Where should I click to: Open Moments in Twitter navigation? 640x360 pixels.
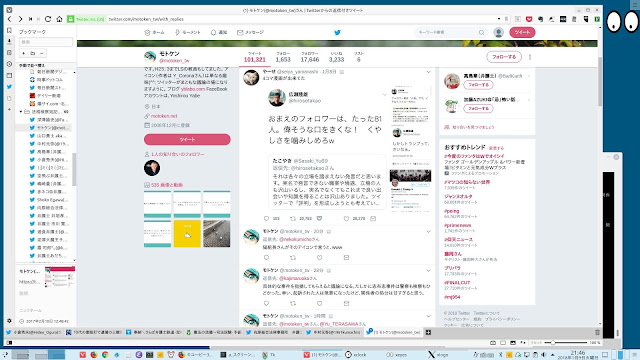click(187, 32)
